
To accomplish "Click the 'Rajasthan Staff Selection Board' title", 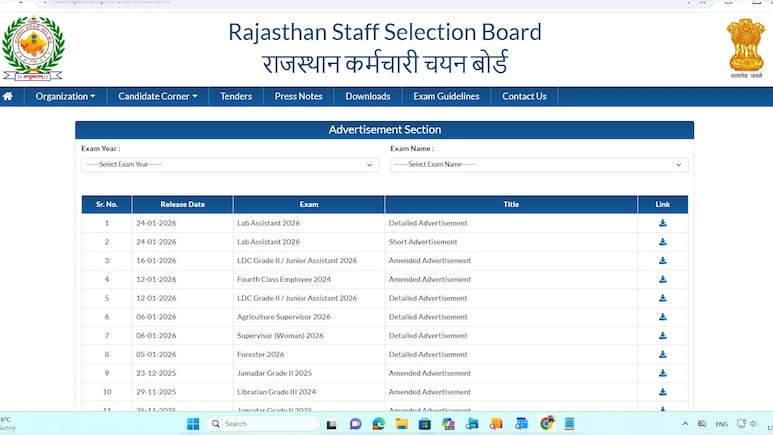I will click(385, 33).
